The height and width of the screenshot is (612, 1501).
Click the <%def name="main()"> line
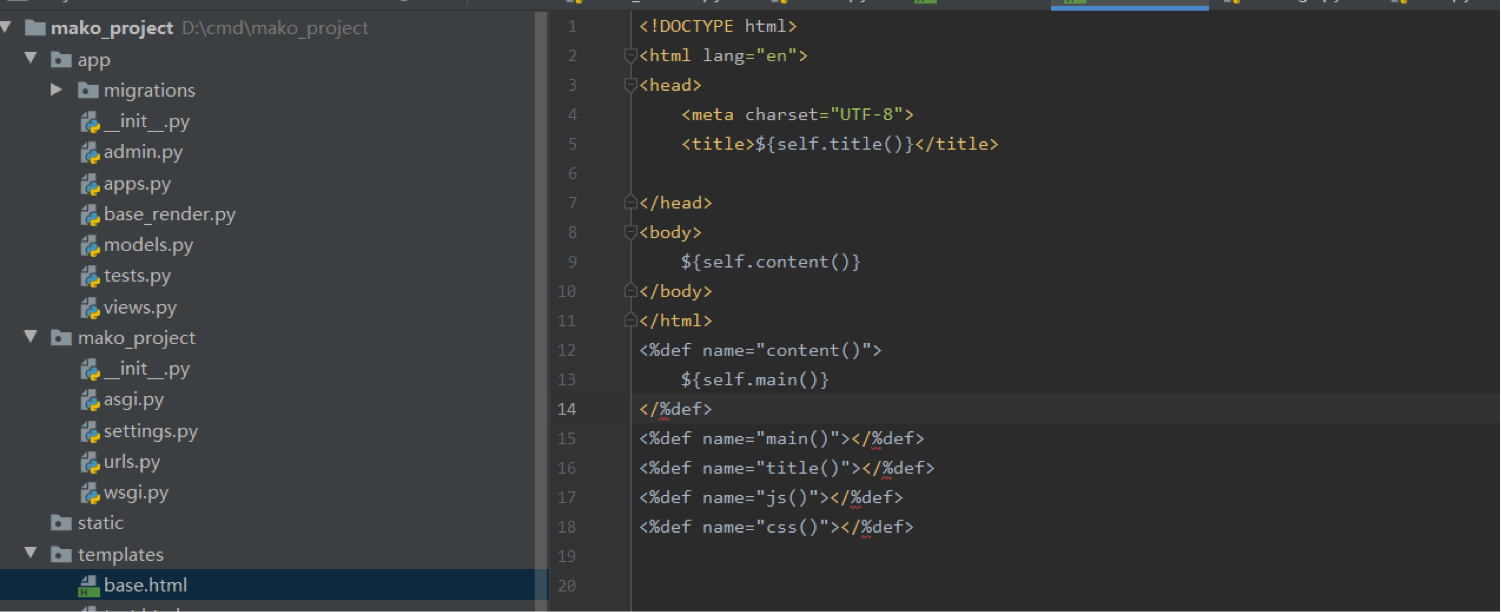click(x=781, y=439)
